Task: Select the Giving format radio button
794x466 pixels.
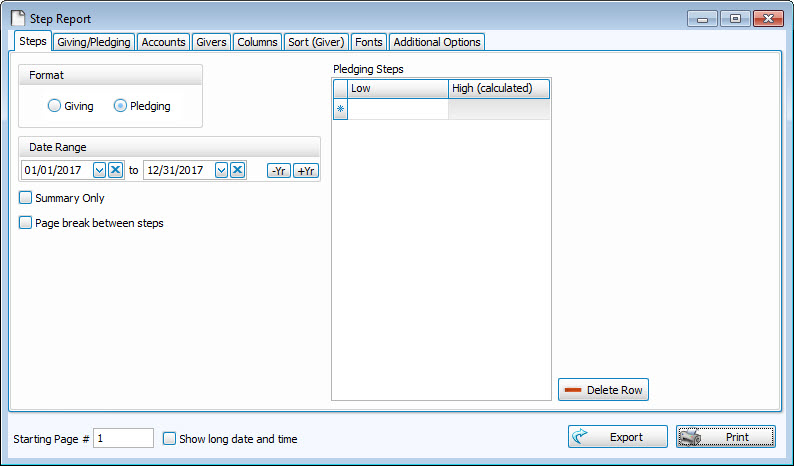Action: coord(54,106)
